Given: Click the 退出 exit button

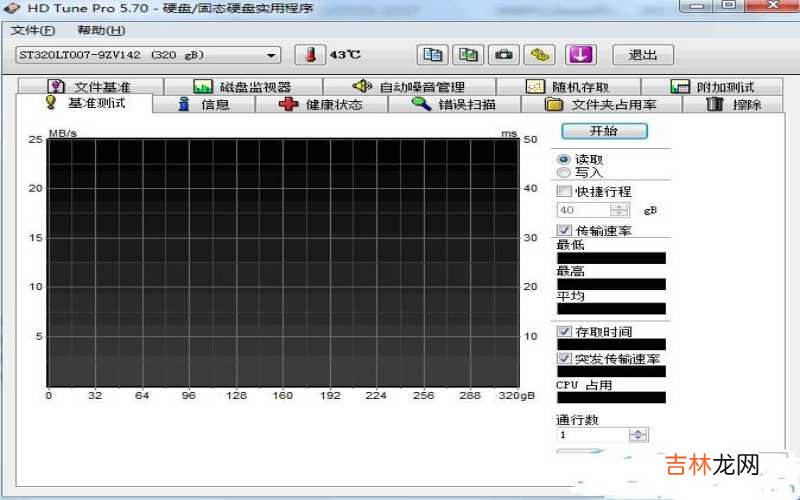Looking at the screenshot, I should coord(642,55).
